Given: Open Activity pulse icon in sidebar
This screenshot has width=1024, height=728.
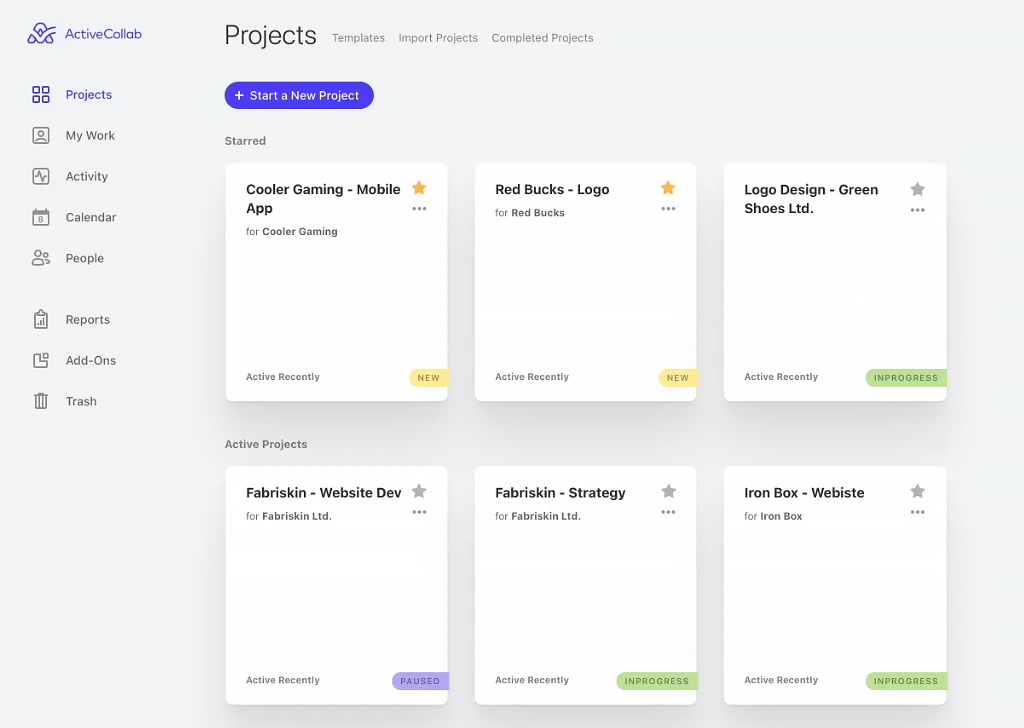Looking at the screenshot, I should pyautogui.click(x=40, y=176).
